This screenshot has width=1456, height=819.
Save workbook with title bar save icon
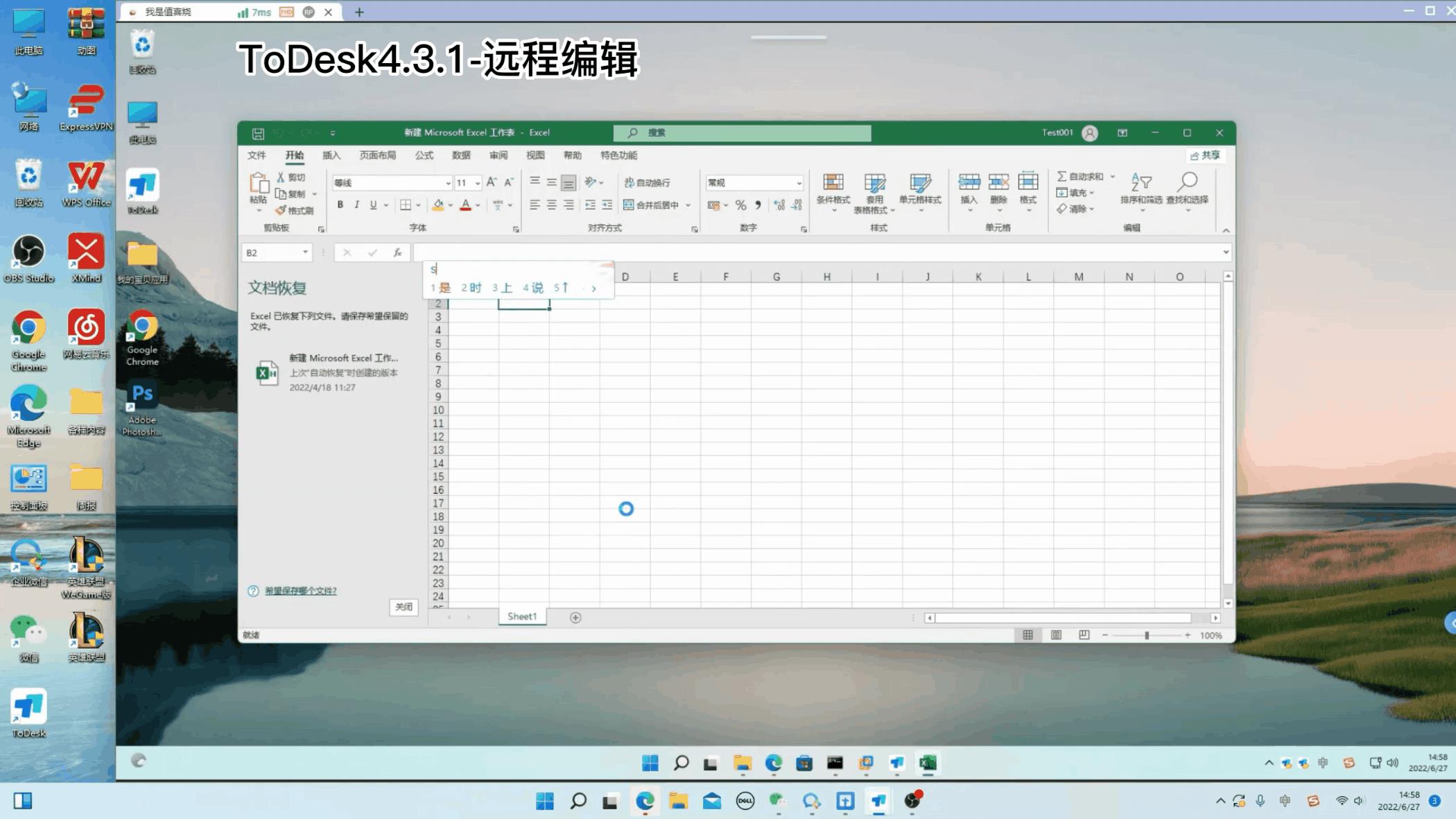point(258,133)
